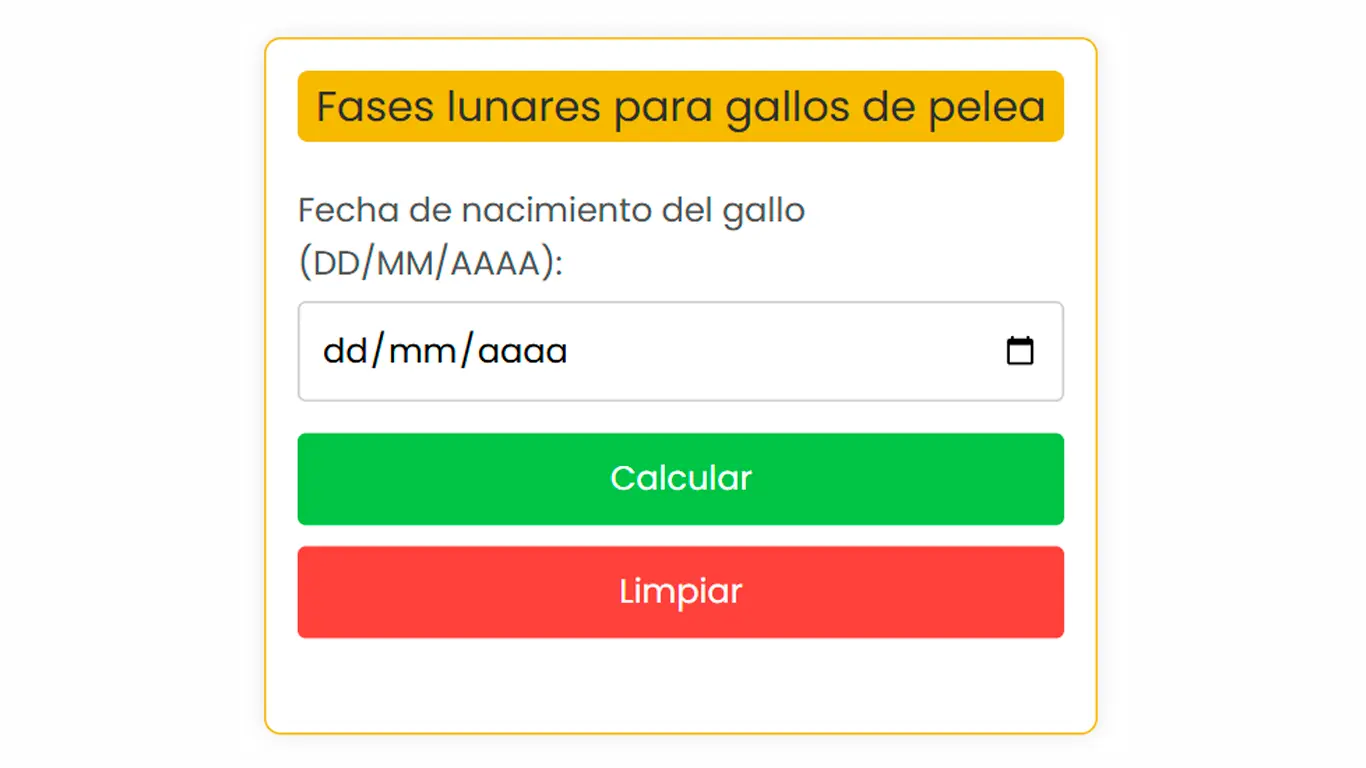Clear the form with Limpiar
Screen dimensions: 1366x768
680,592
